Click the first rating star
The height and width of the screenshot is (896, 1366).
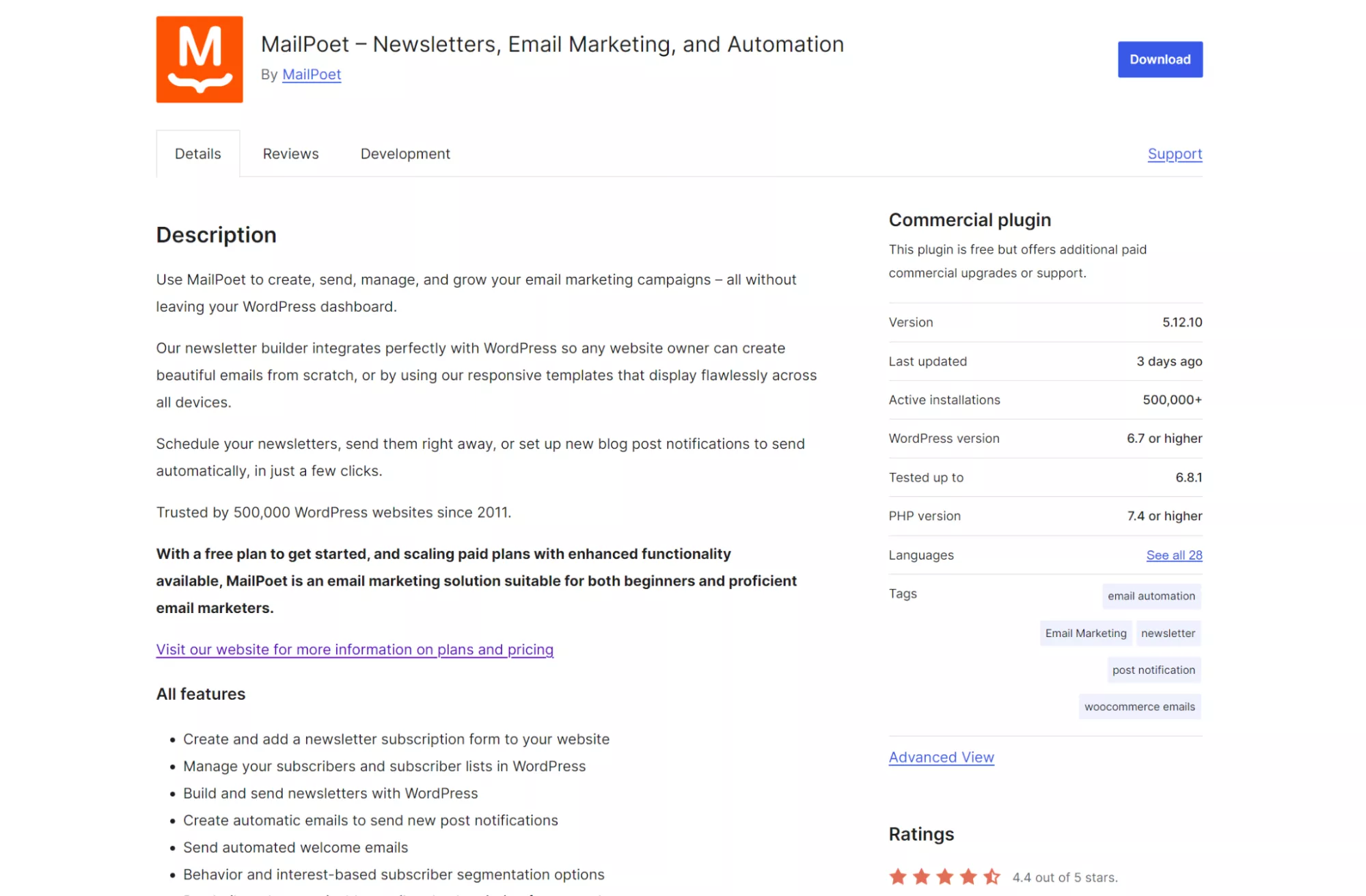tap(898, 876)
